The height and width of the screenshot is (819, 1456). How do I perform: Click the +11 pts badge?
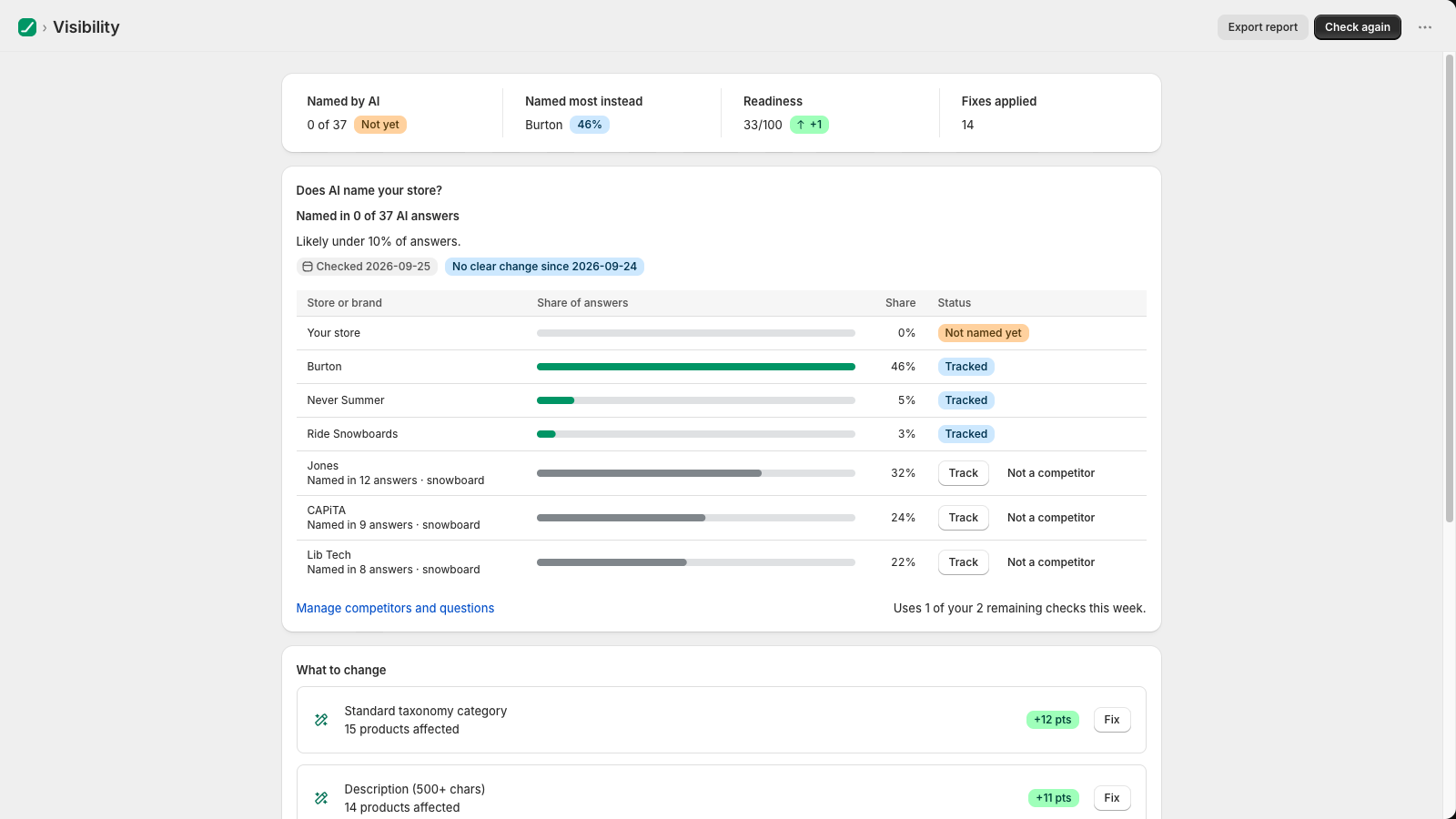point(1054,798)
